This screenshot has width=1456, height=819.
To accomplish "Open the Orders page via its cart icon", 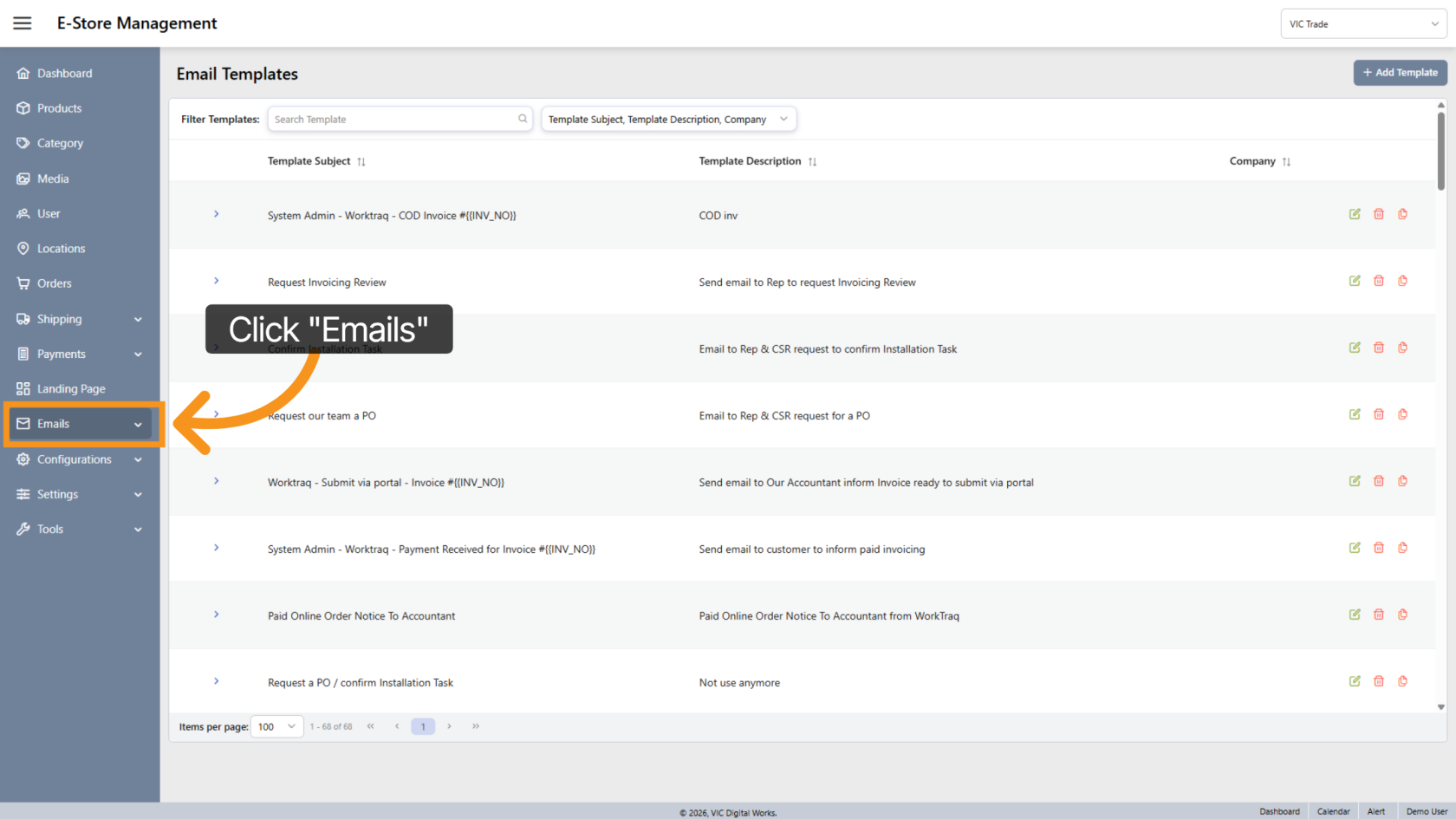I will click(23, 283).
